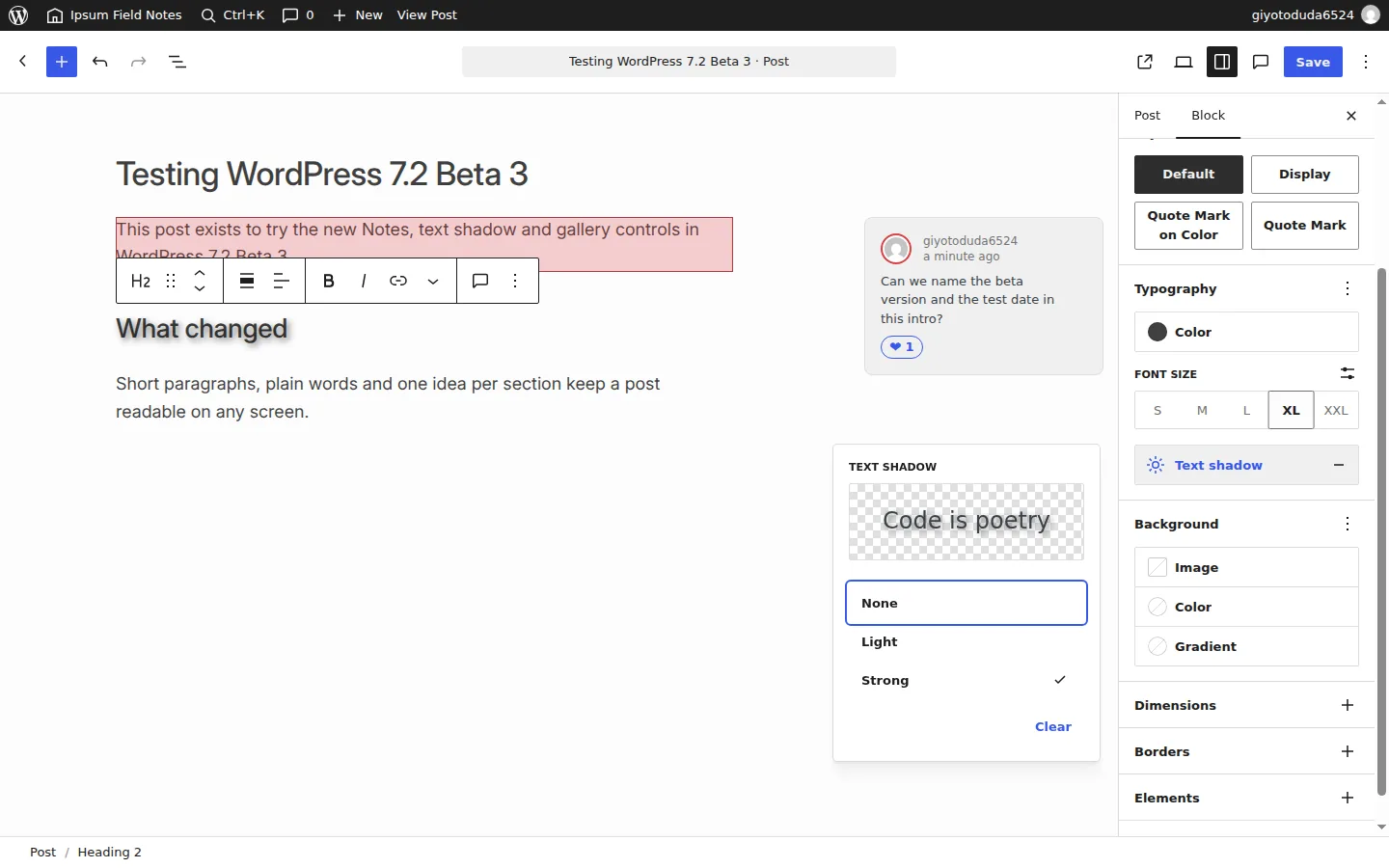Open the Typography Color picker
This screenshot has width=1389, height=868.
[1246, 332]
